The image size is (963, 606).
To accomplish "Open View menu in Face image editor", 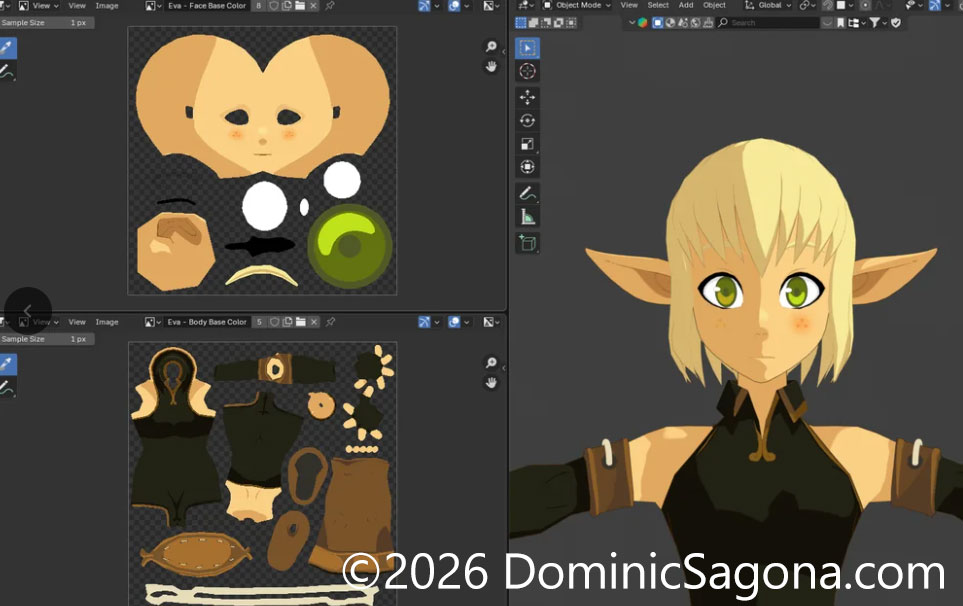I will [x=77, y=6].
